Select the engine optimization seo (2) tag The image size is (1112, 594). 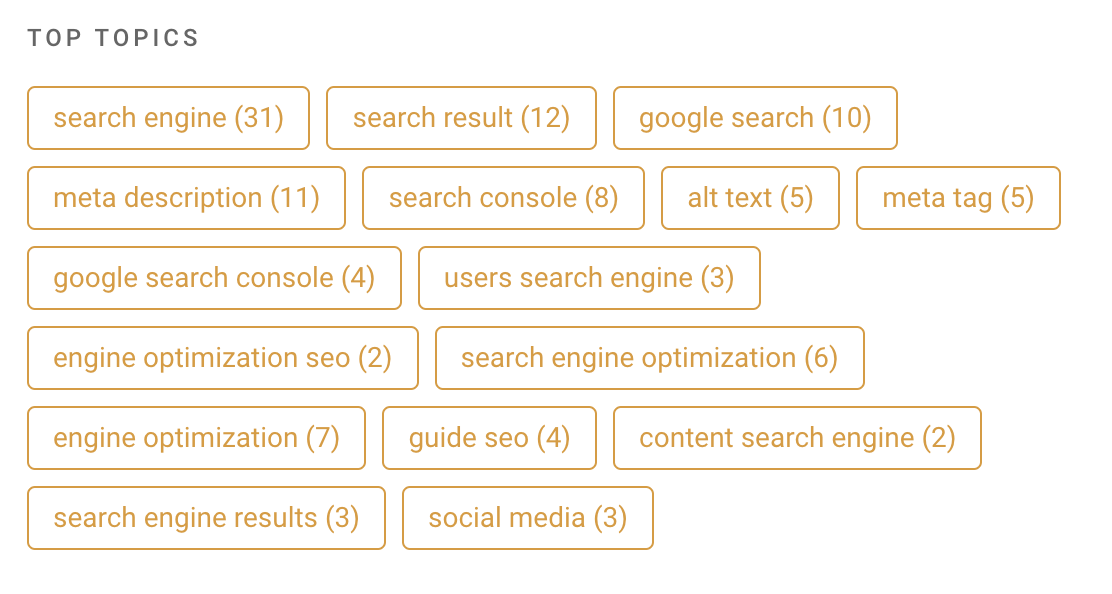[x=222, y=358]
